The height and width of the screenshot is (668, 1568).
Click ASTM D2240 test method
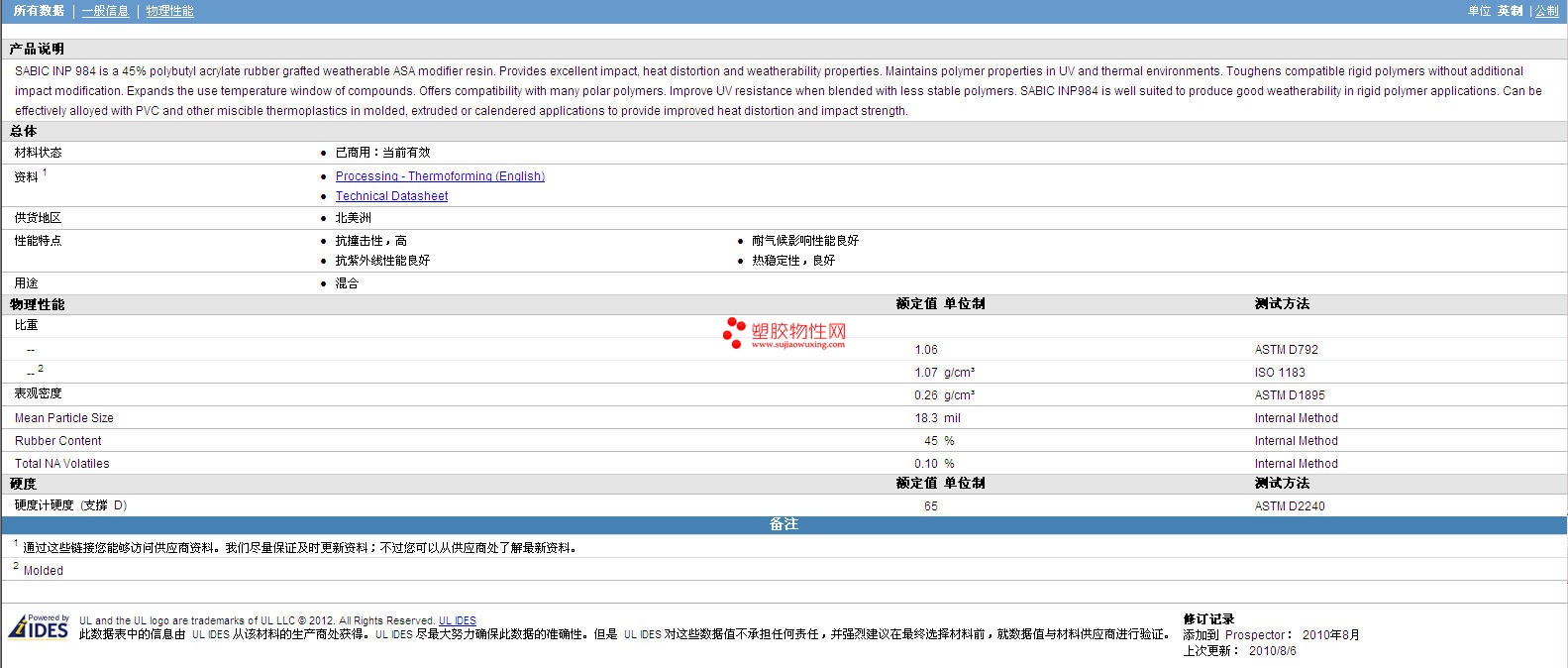1290,506
